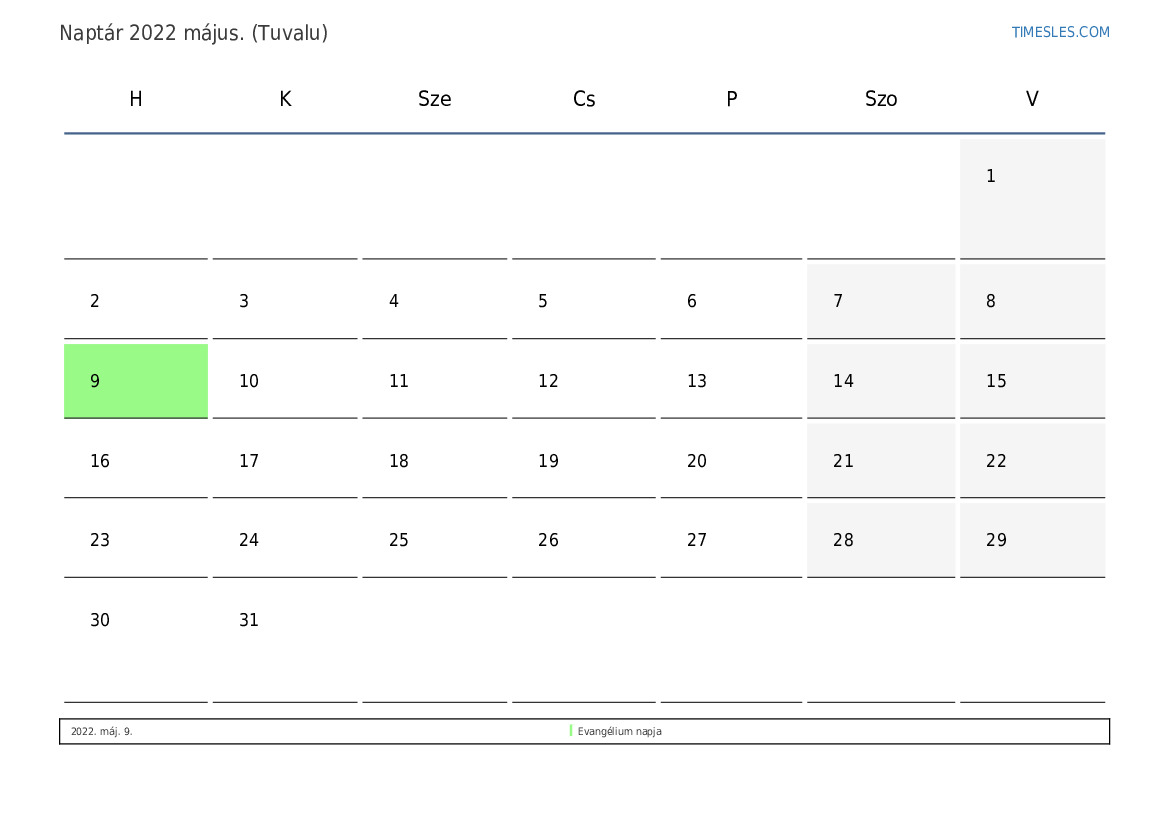Open the TIMESLES.COM link
The height and width of the screenshot is (827, 1169).
1060,32
